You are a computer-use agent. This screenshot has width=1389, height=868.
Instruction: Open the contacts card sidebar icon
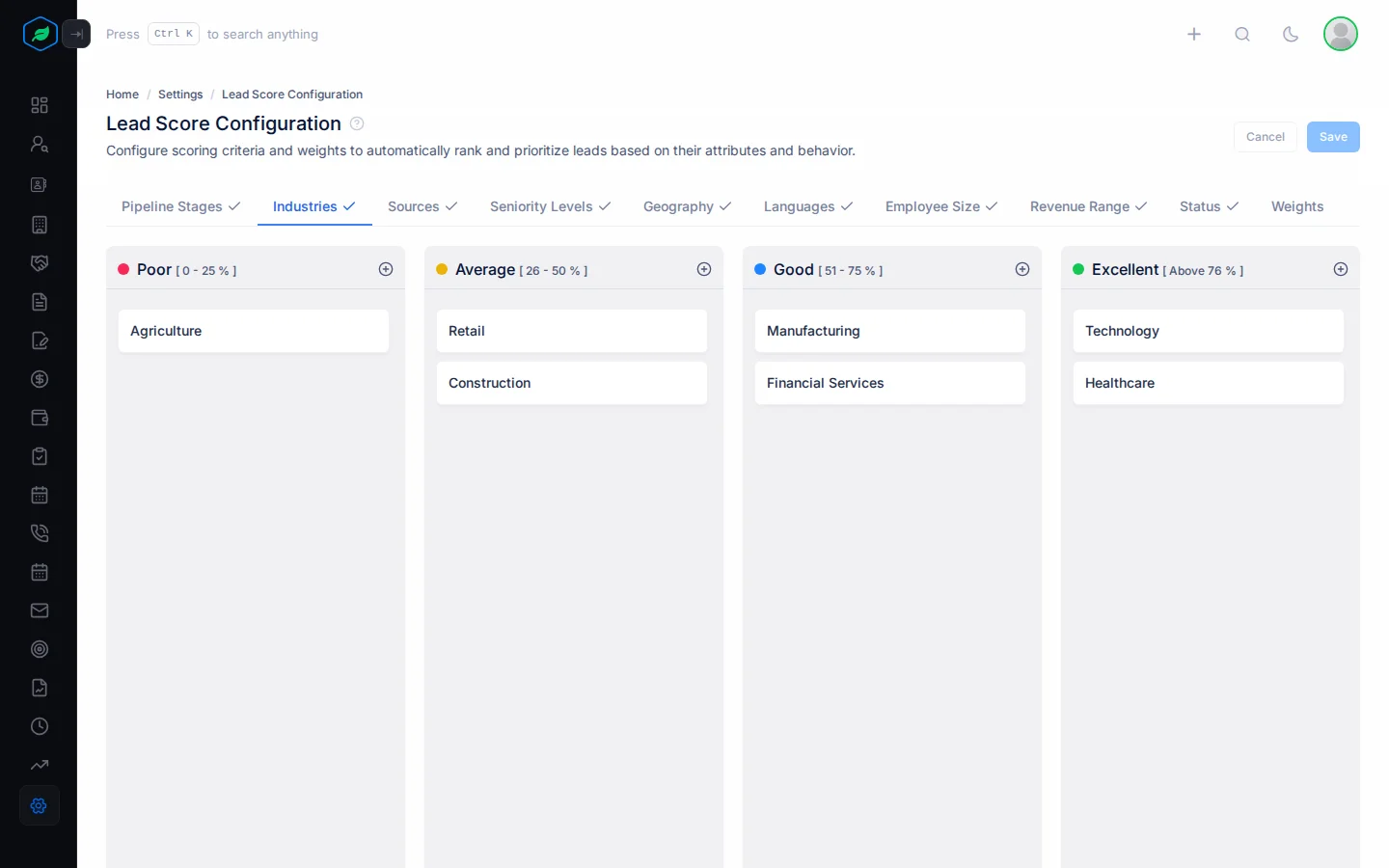tap(40, 184)
